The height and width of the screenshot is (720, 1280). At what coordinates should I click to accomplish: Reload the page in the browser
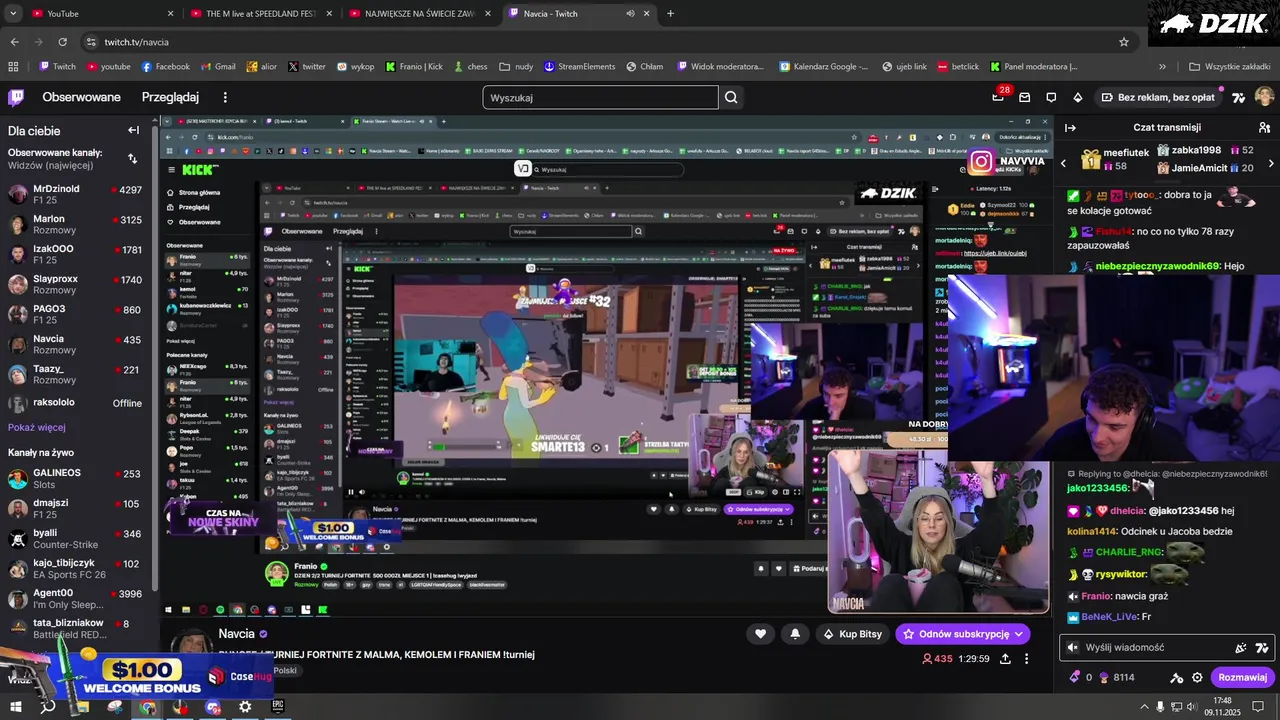(x=62, y=42)
